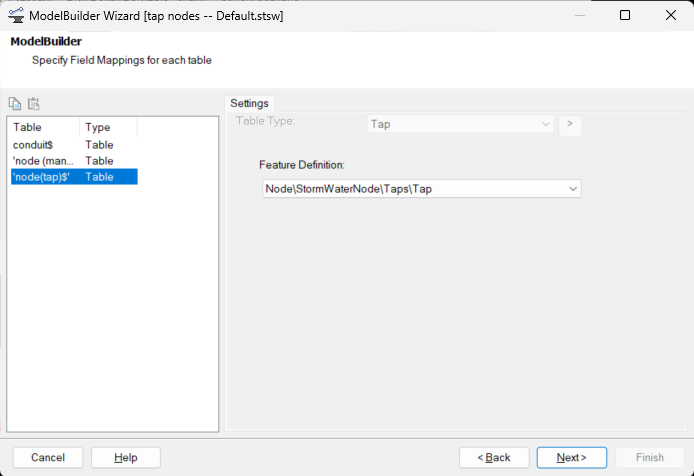Click the Table column header
The image size is (694, 476).
[x=44, y=127]
